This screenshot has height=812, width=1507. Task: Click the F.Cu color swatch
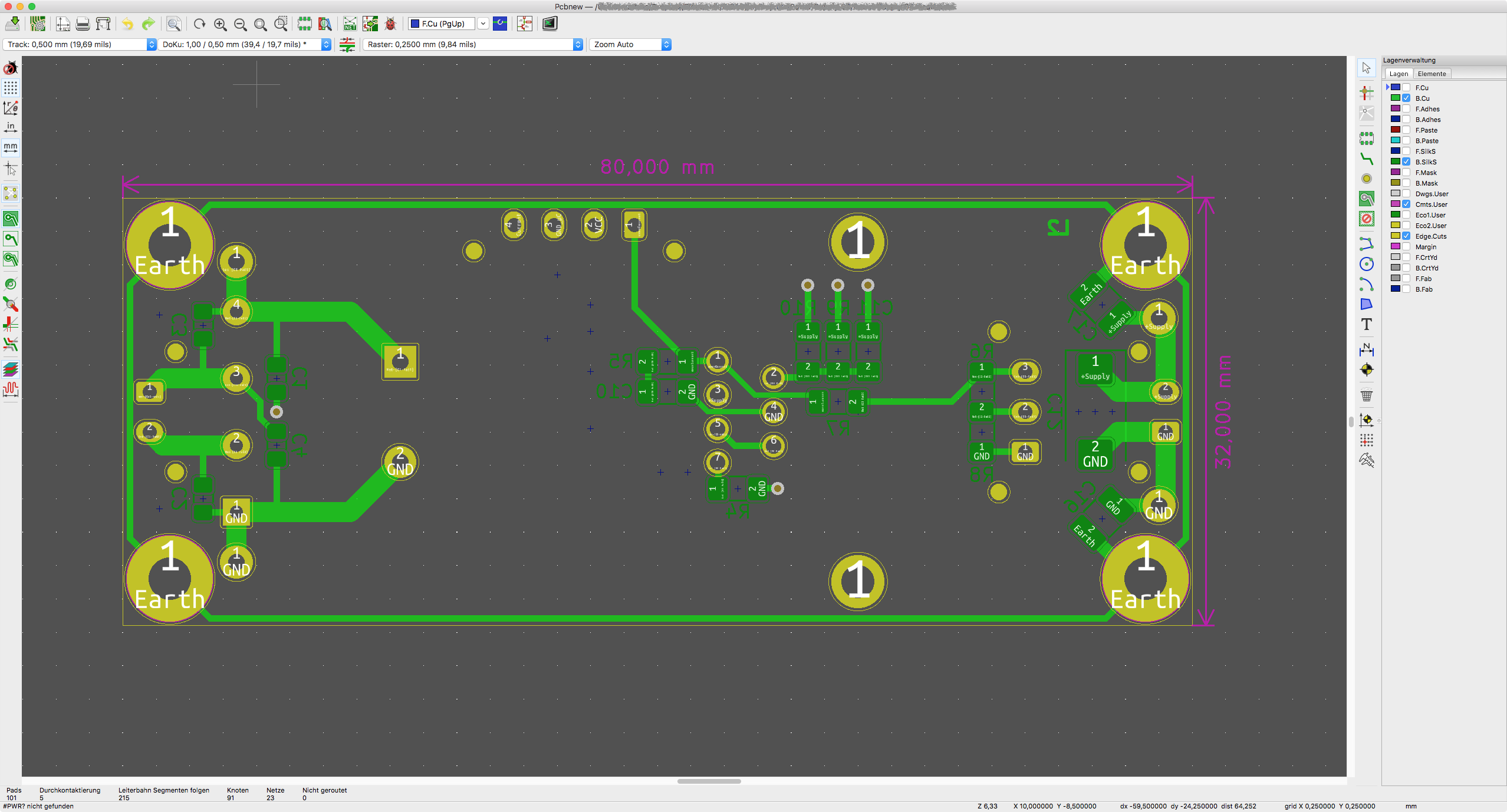pyautogui.click(x=1396, y=87)
